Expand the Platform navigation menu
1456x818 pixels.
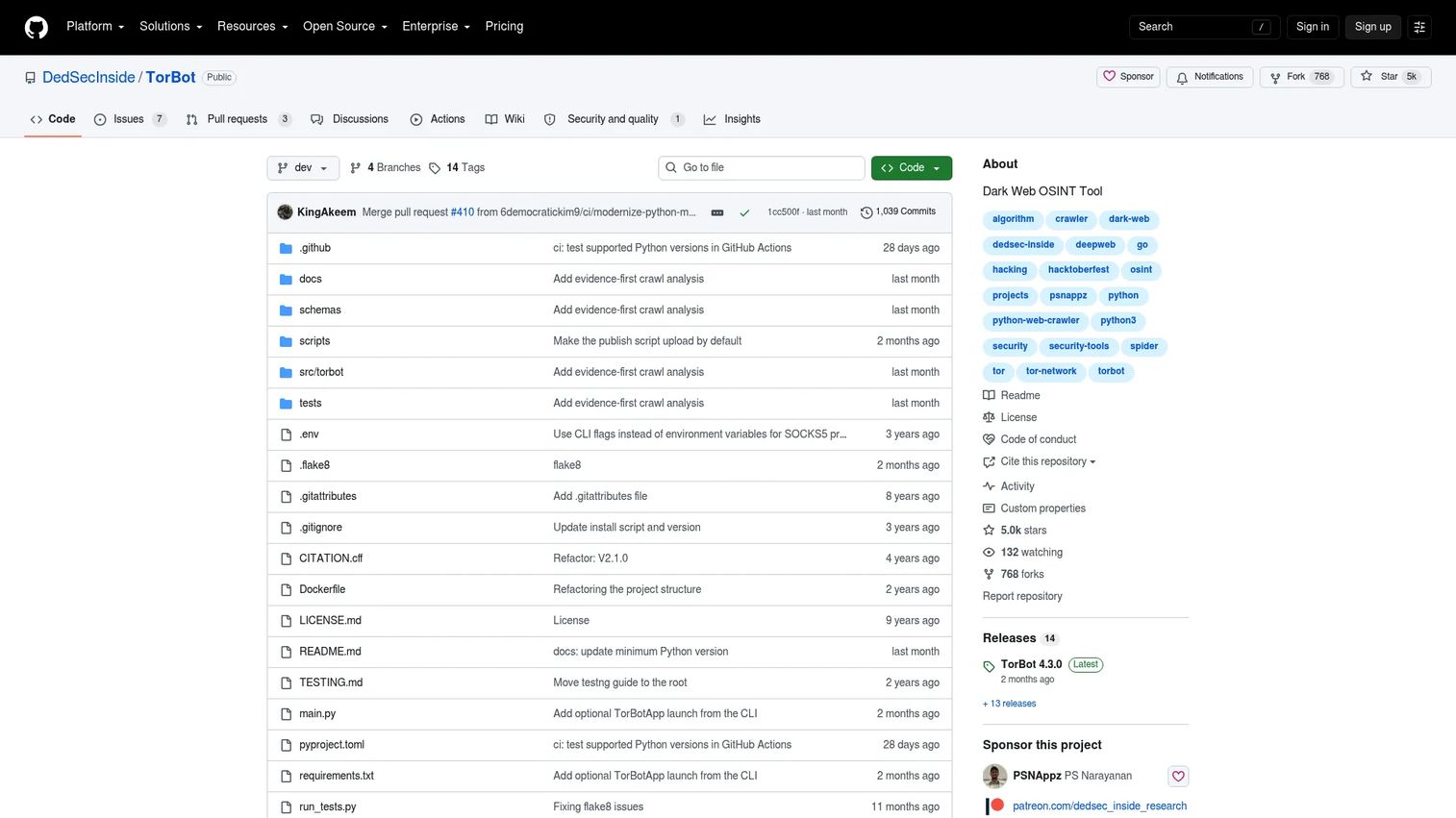[95, 27]
